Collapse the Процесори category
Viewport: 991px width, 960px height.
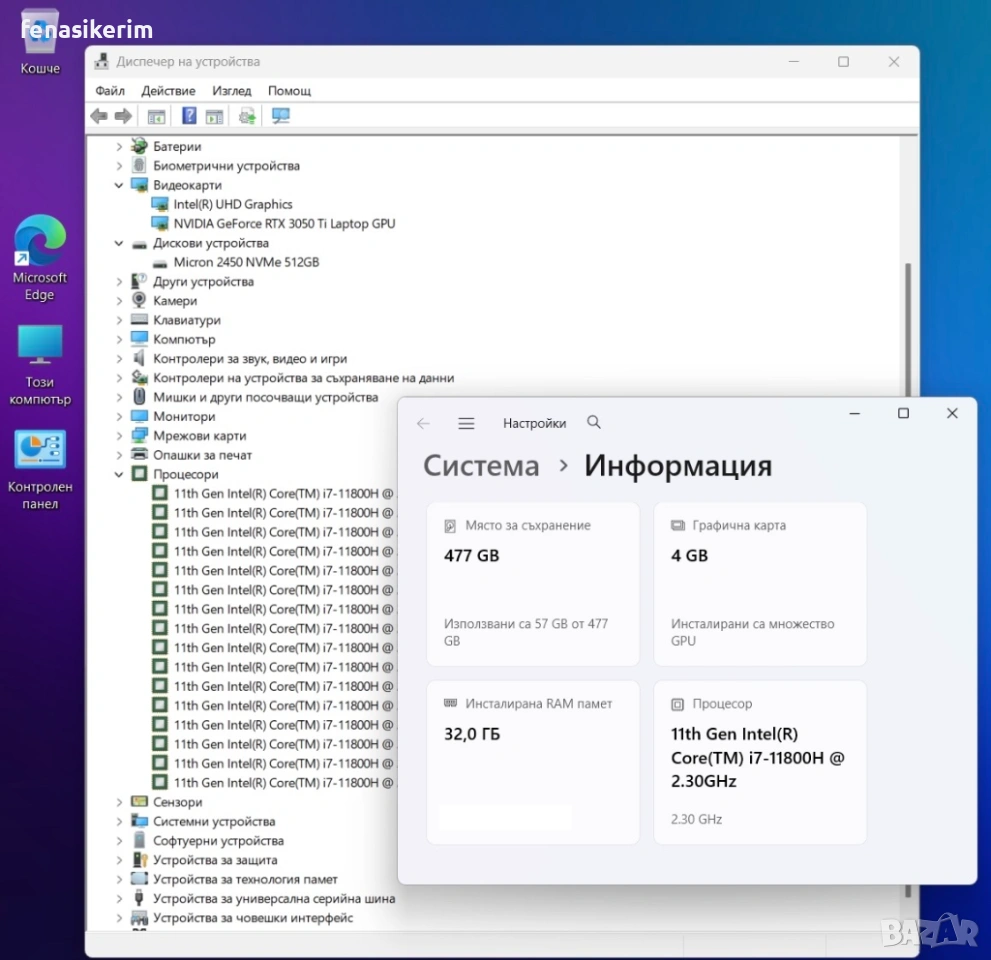pos(119,474)
